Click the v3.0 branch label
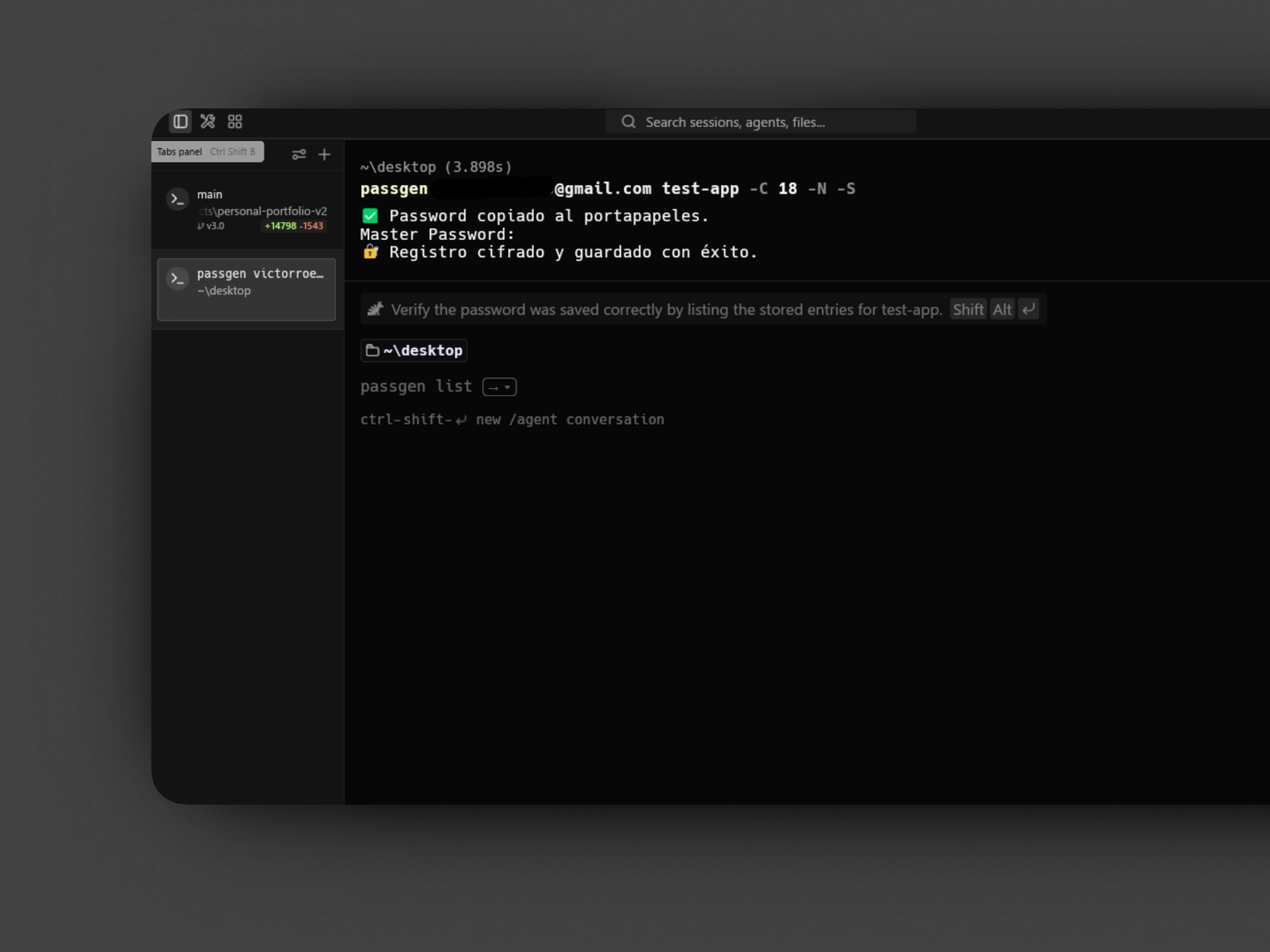Image resolution: width=1270 pixels, height=952 pixels. point(210,226)
